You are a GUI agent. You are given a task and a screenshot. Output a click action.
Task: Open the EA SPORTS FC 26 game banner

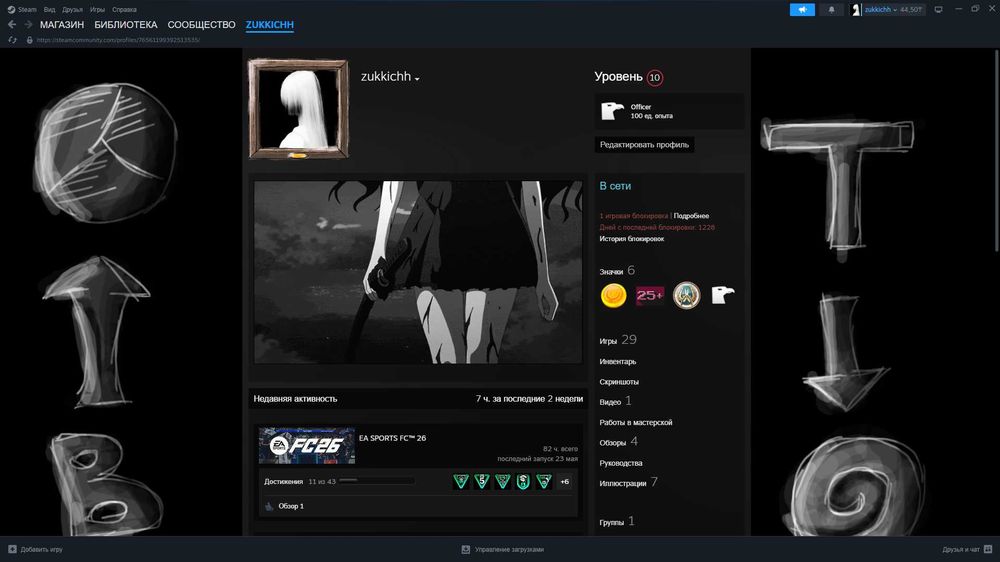[x=307, y=445]
